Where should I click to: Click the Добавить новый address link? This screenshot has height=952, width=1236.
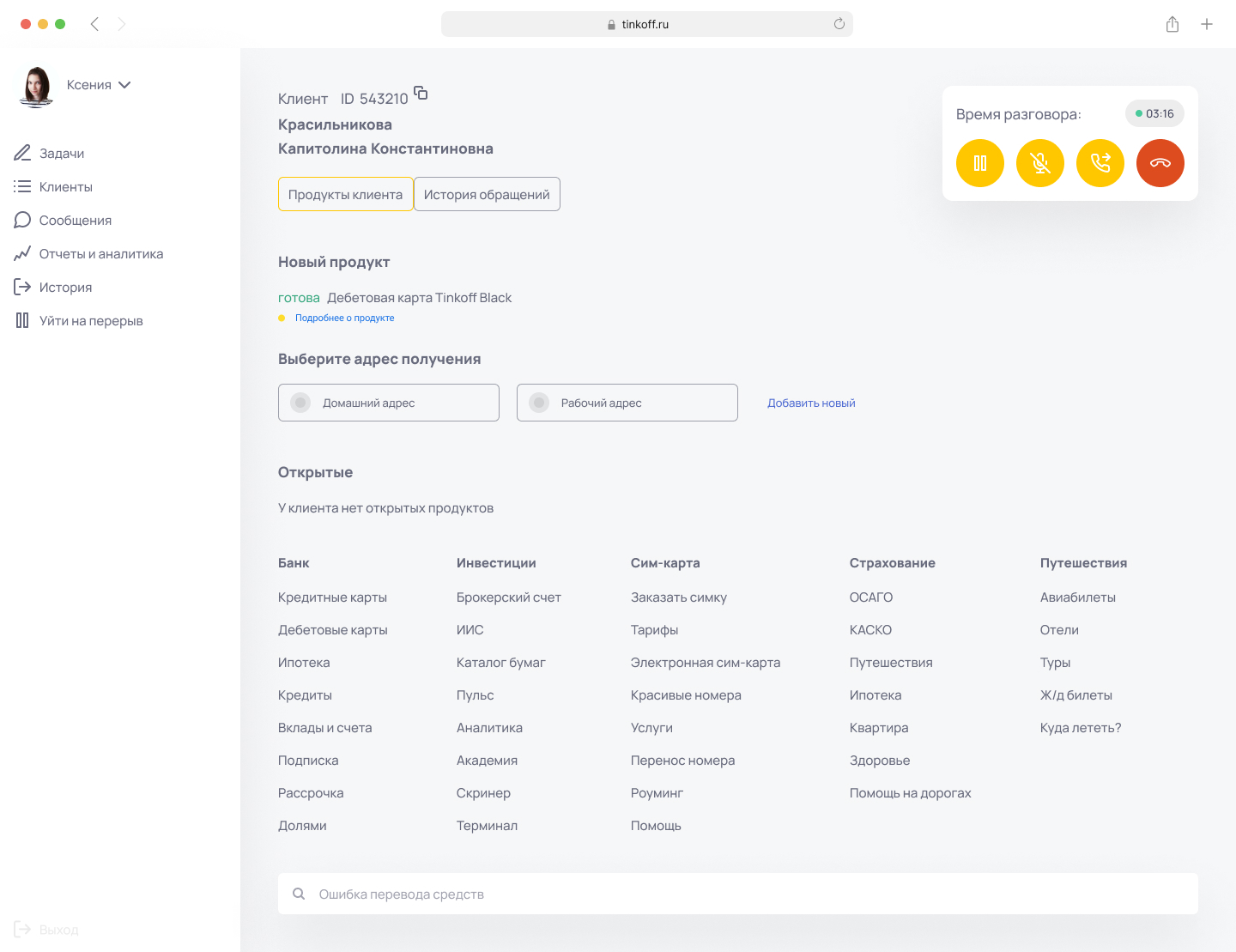[811, 403]
